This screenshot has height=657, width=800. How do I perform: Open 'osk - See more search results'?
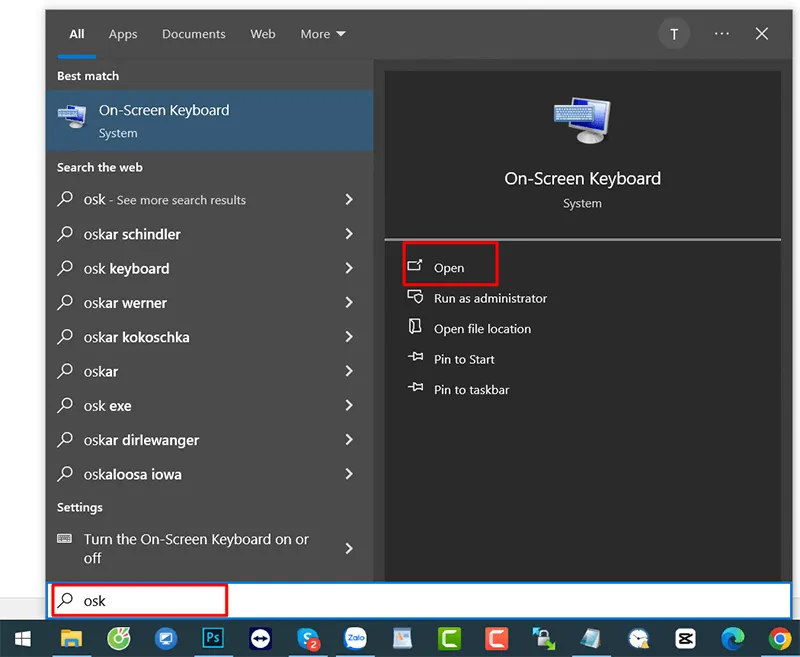pyautogui.click(x=164, y=199)
